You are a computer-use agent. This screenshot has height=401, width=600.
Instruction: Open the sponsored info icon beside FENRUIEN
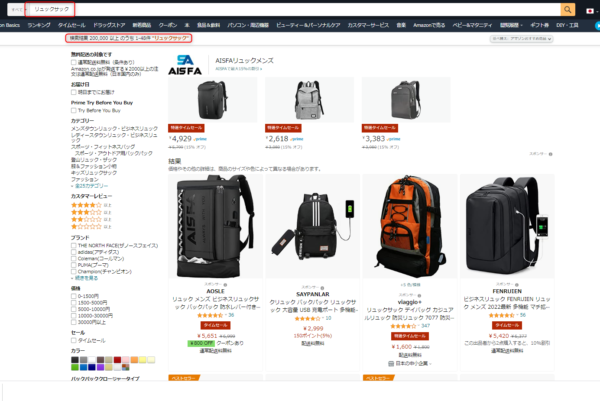point(517,285)
